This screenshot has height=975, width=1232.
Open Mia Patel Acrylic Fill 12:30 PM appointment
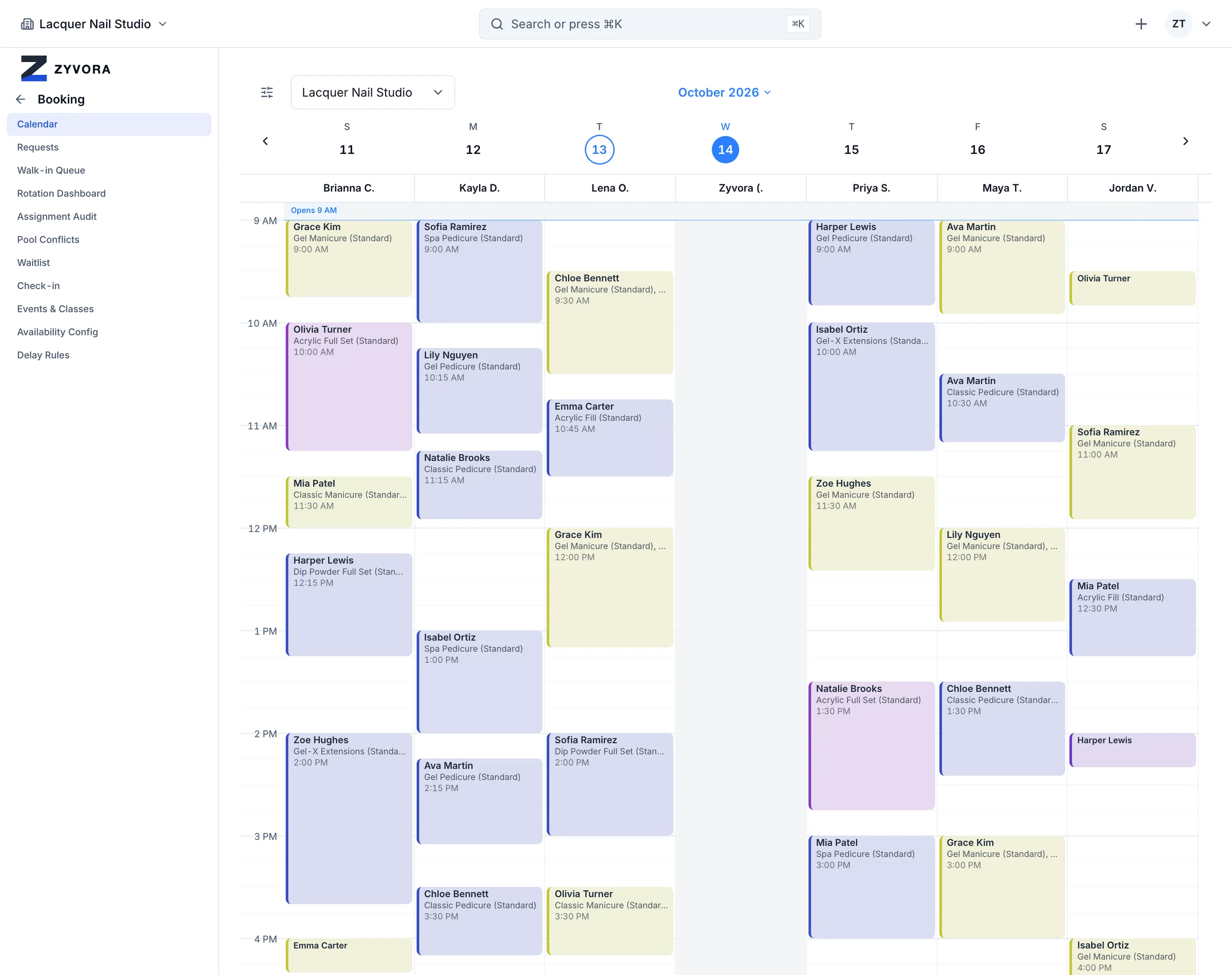(1132, 618)
